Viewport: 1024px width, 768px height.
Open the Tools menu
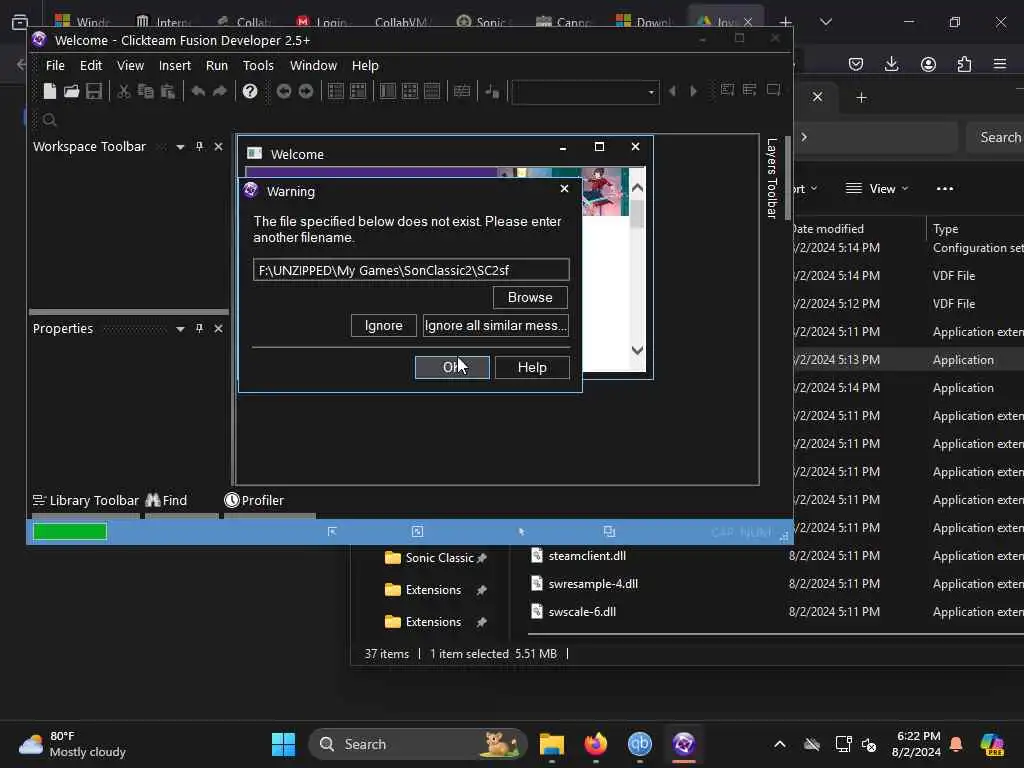click(258, 65)
